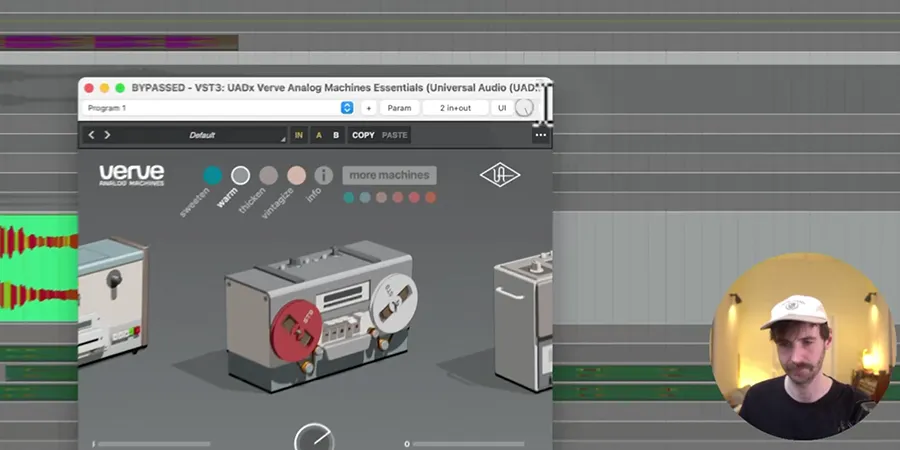
Task: Click the green waveform clip in DAW
Action: (38, 268)
